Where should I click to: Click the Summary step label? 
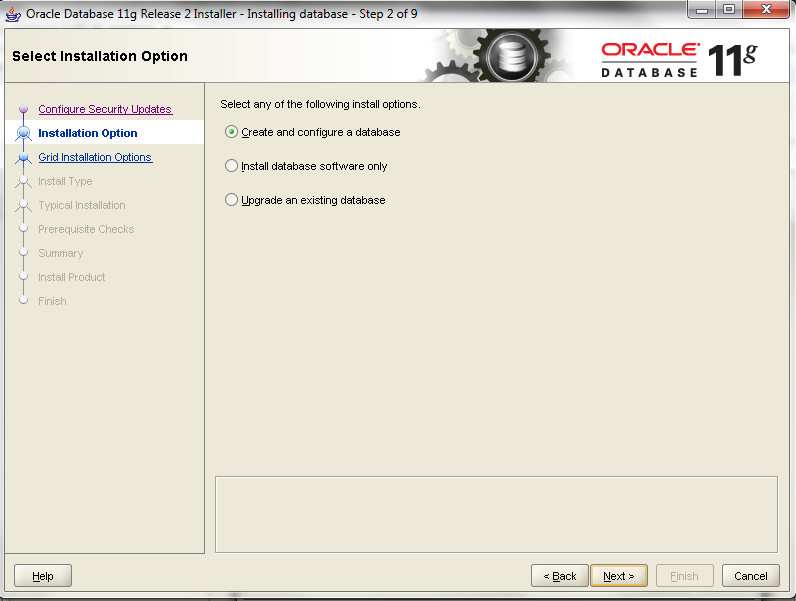(x=60, y=253)
